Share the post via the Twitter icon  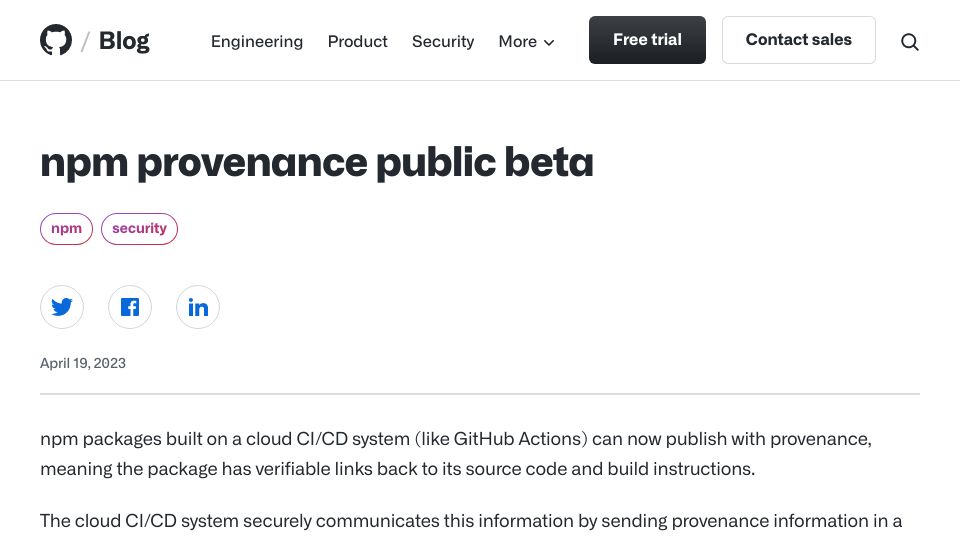62,307
